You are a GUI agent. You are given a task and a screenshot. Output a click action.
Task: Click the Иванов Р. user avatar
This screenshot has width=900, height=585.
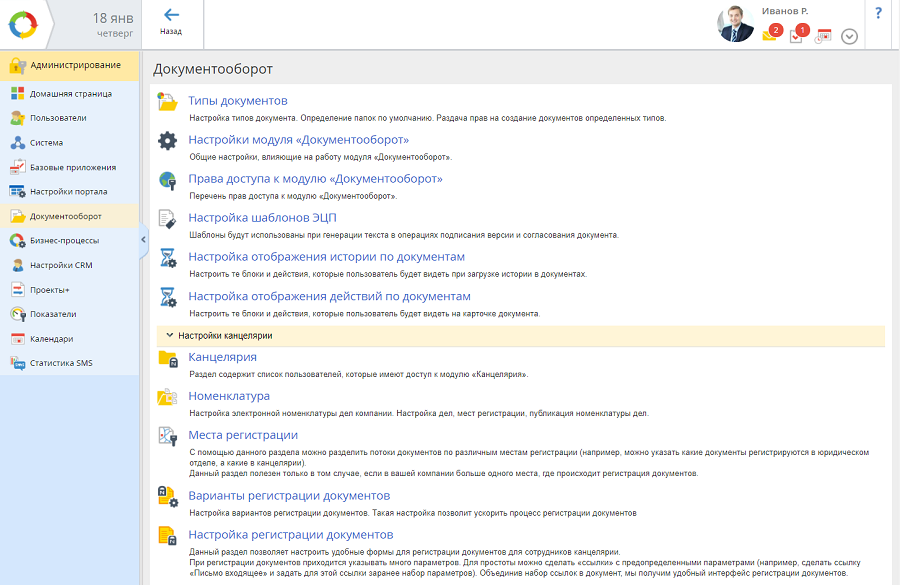[x=736, y=24]
